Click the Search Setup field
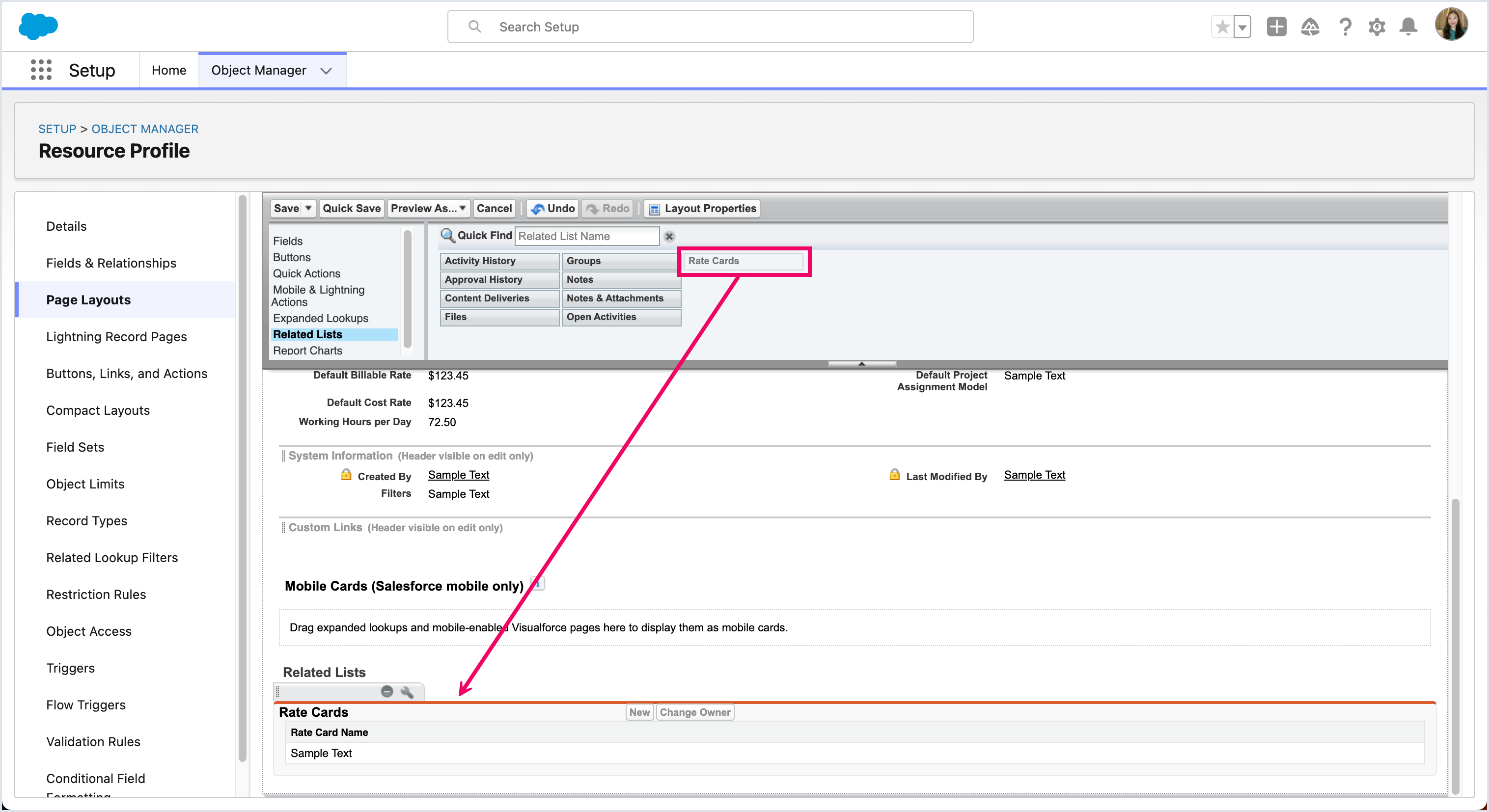 710,27
